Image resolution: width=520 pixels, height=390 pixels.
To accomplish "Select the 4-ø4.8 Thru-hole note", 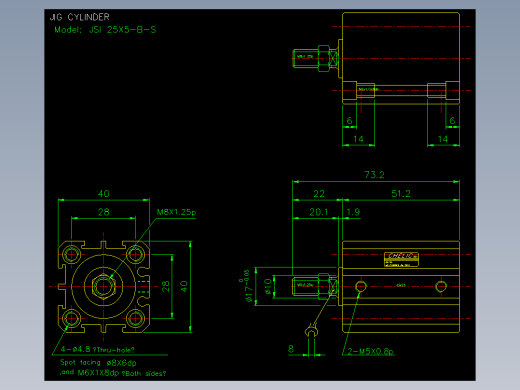I will point(97,350).
